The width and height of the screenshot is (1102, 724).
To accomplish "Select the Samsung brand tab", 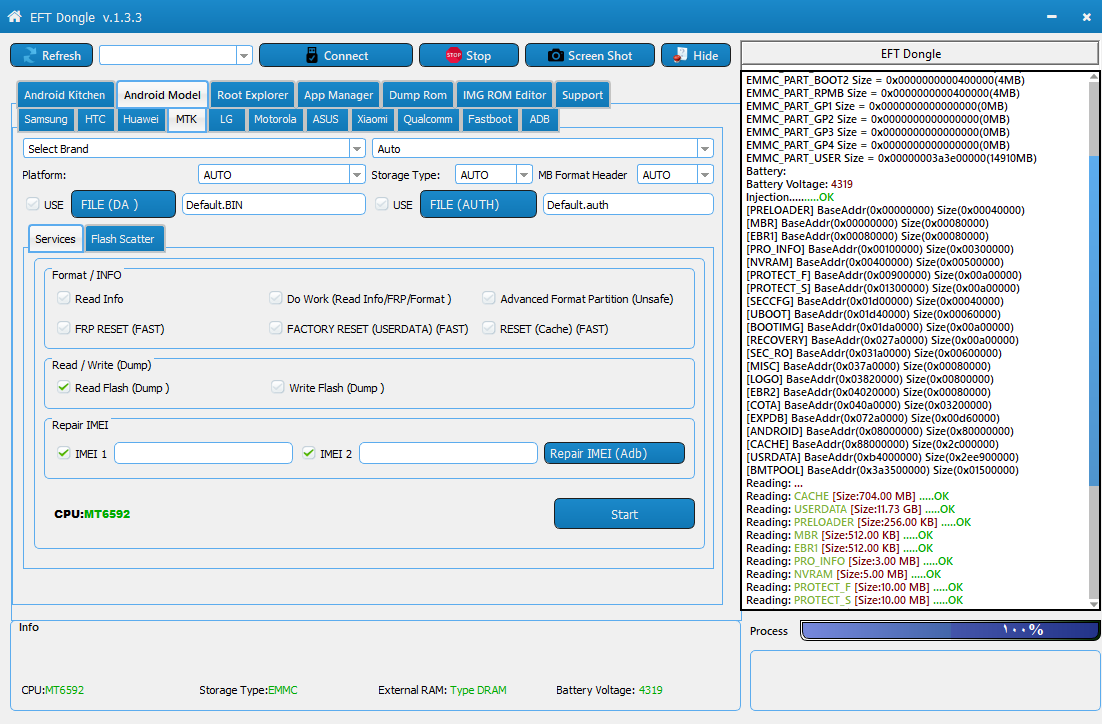I will (x=46, y=119).
